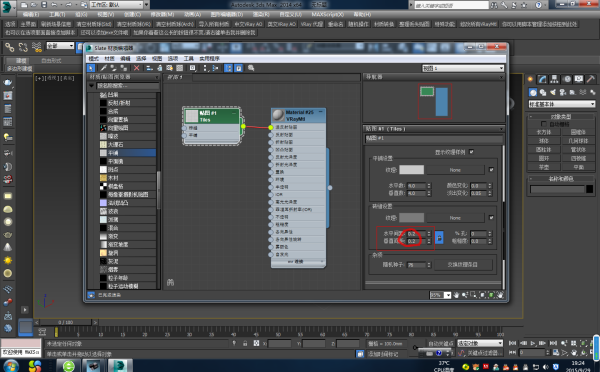
Task: Click the diffuse map input socket on VRayMtl
Action: click(271, 127)
